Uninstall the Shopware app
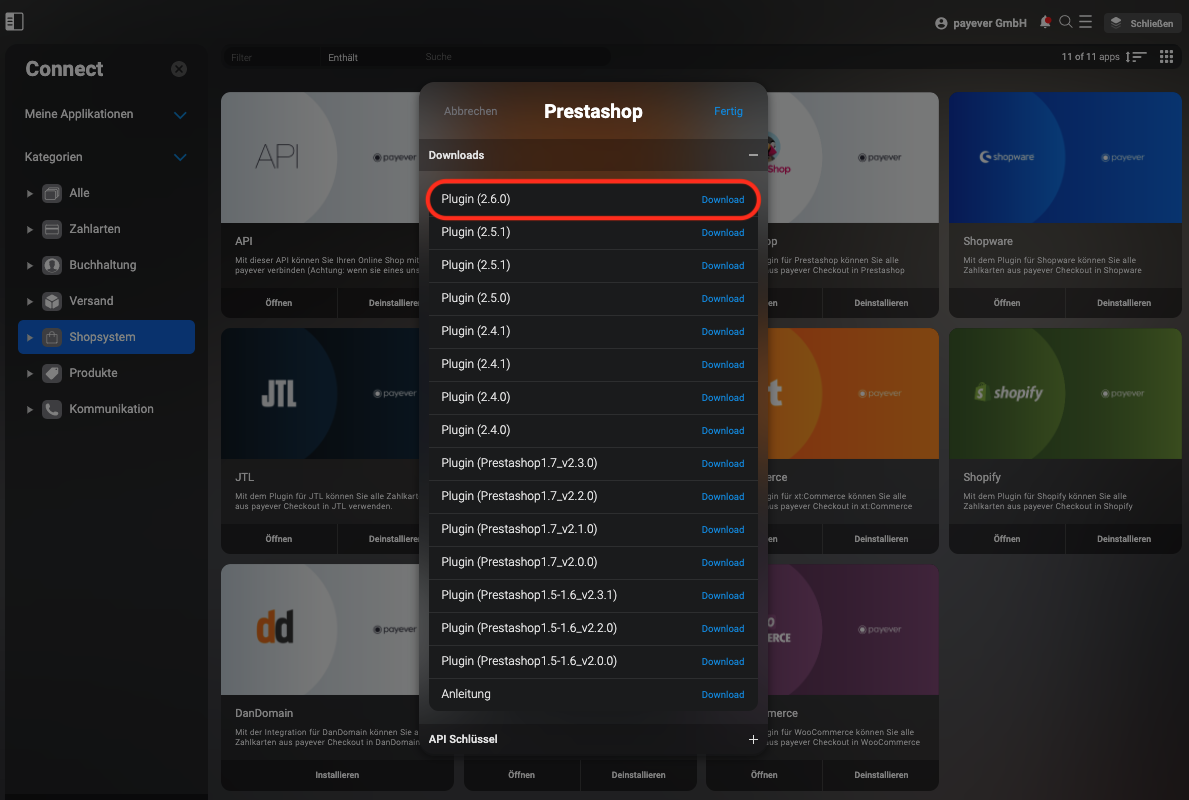The image size is (1189, 800). pos(1124,303)
